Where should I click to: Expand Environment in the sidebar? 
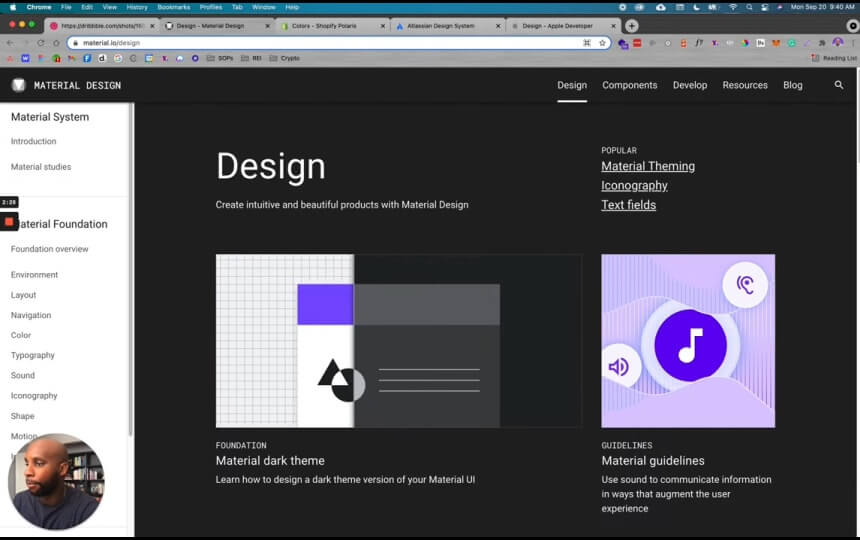tap(34, 275)
